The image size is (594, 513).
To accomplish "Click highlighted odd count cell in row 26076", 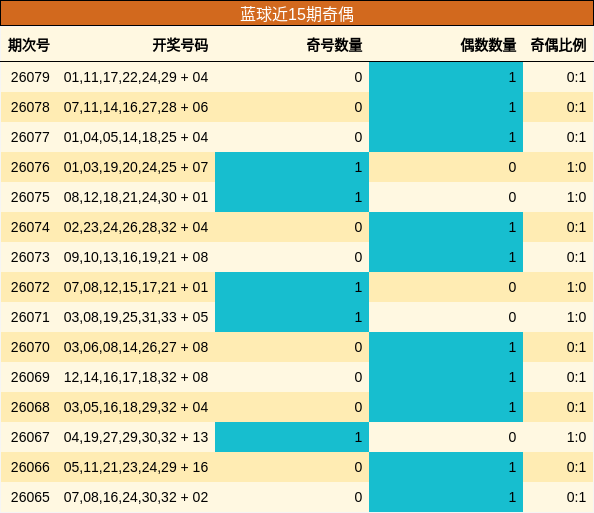I will coord(292,167).
